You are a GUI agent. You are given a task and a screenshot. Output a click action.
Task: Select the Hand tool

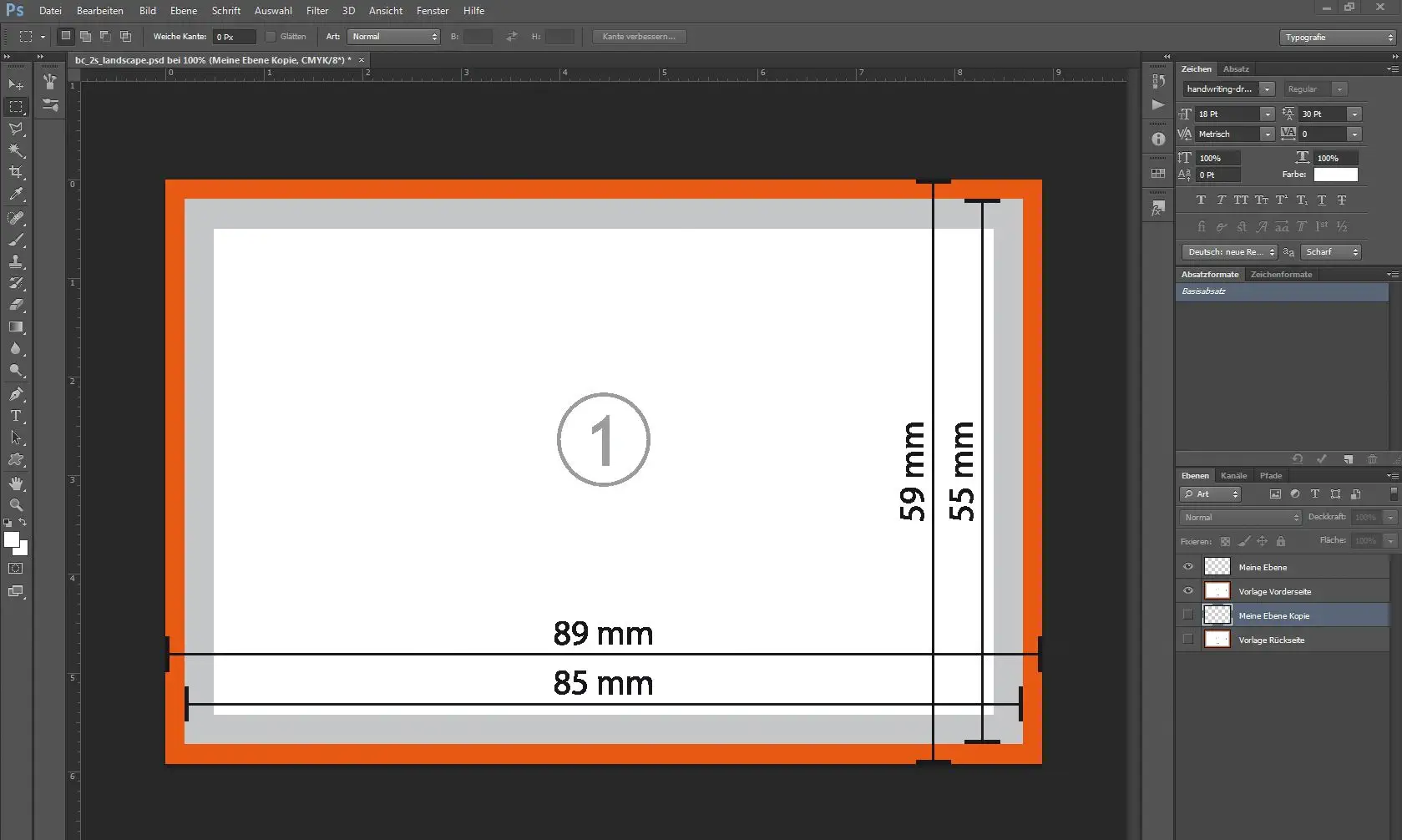pos(16,483)
